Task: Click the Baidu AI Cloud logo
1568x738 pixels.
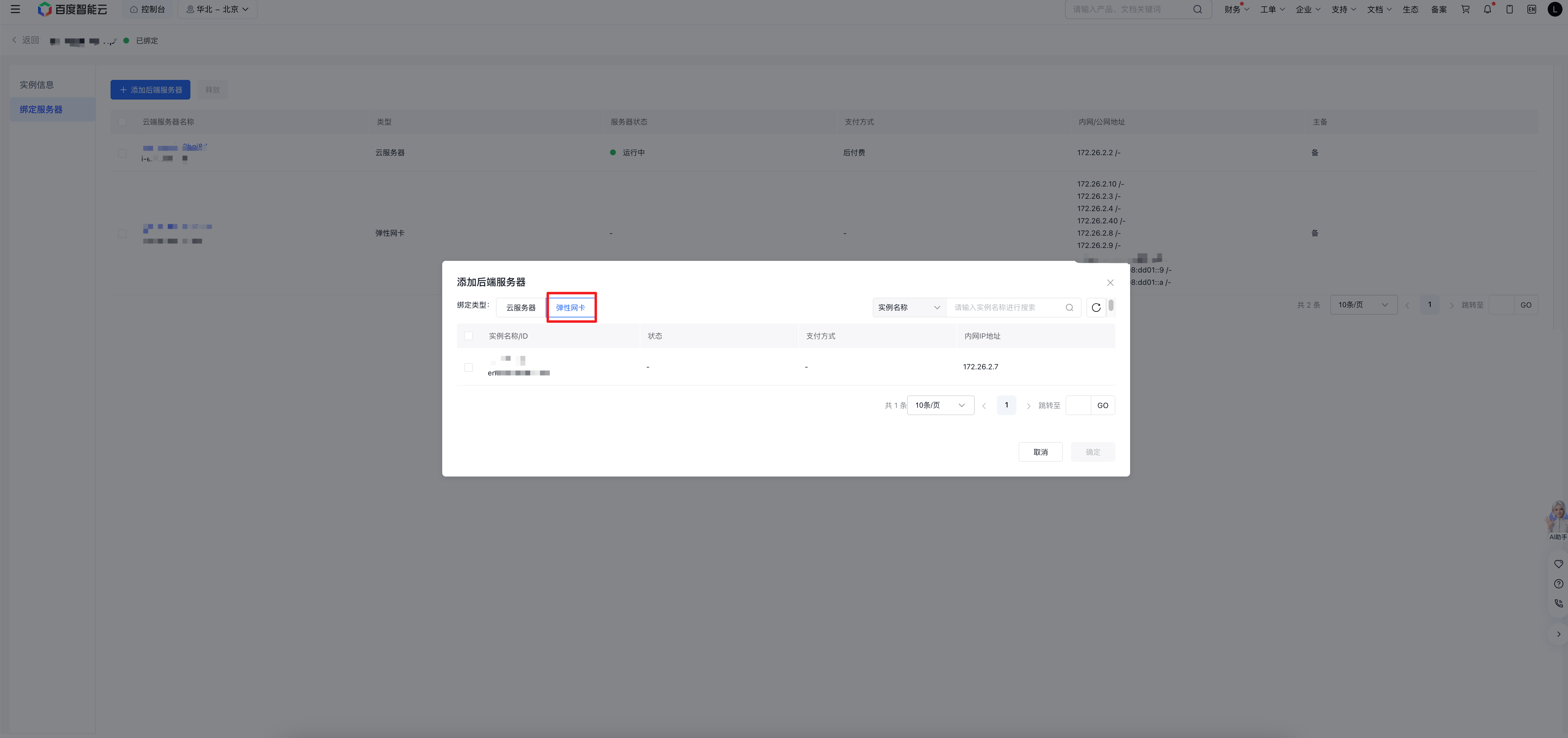Action: click(72, 9)
